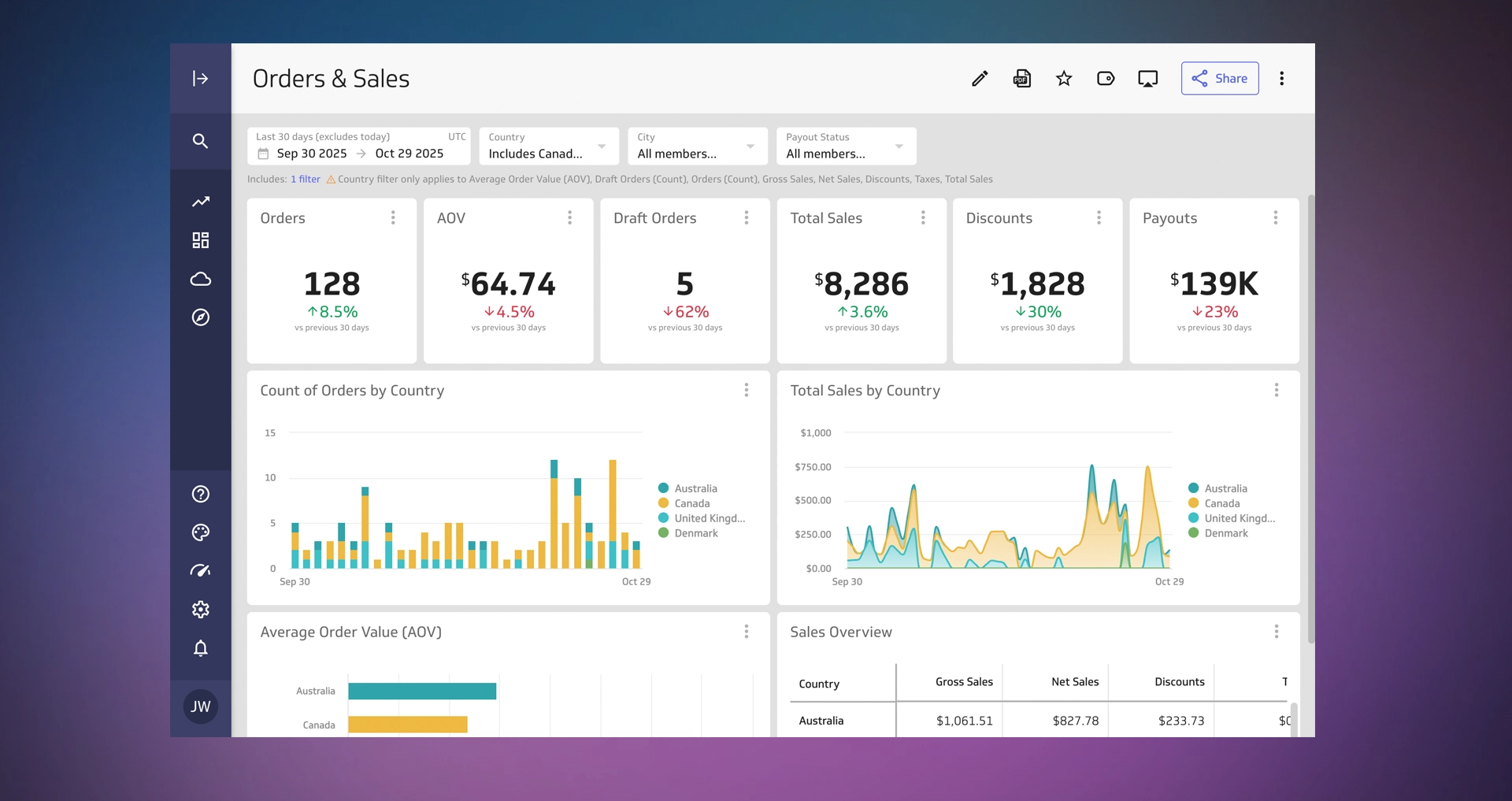This screenshot has height=801, width=1512.
Task: Start presentation mode with the screen icon
Action: [1147, 78]
